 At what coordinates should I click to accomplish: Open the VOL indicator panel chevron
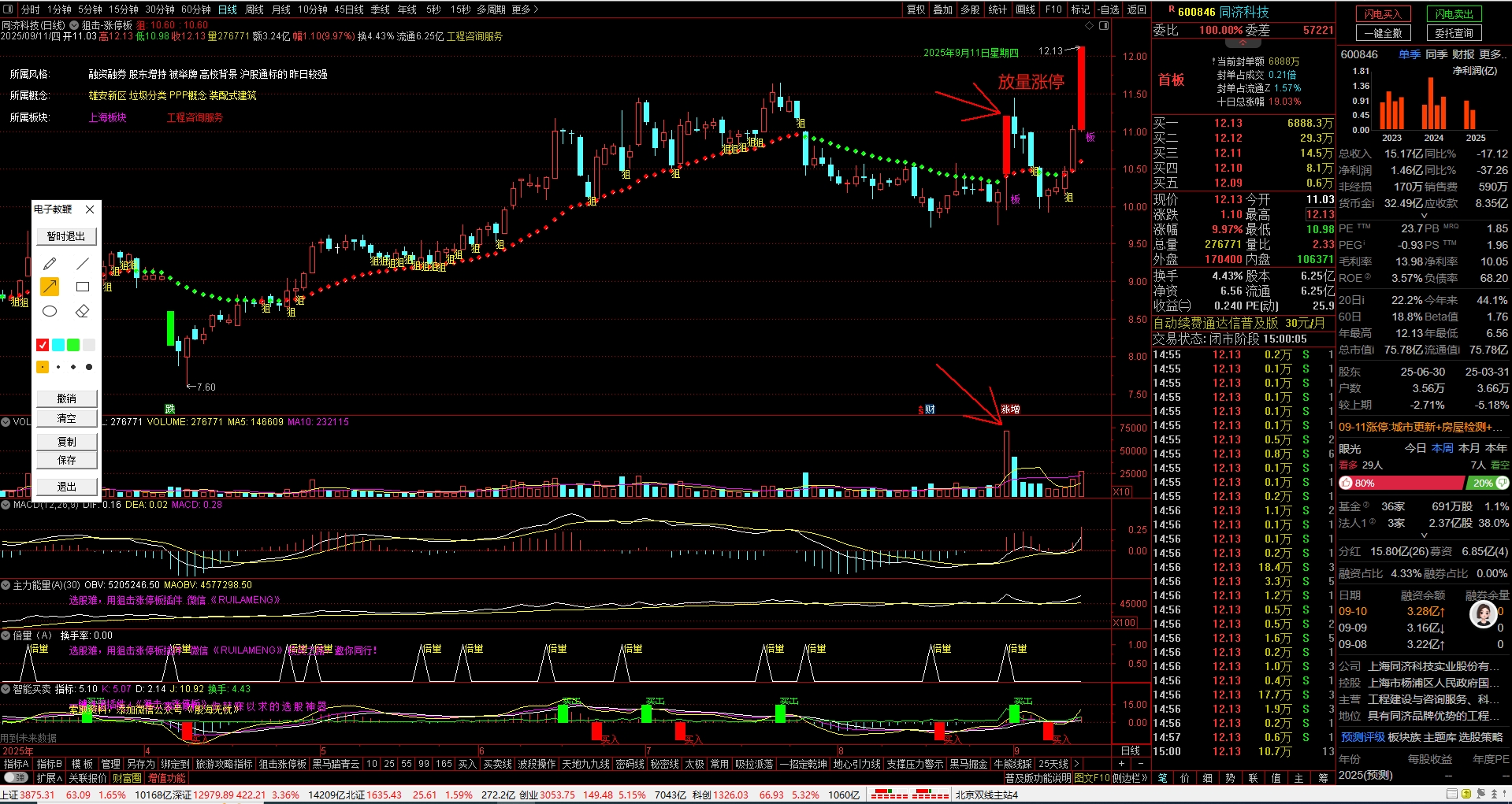click(x=6, y=422)
